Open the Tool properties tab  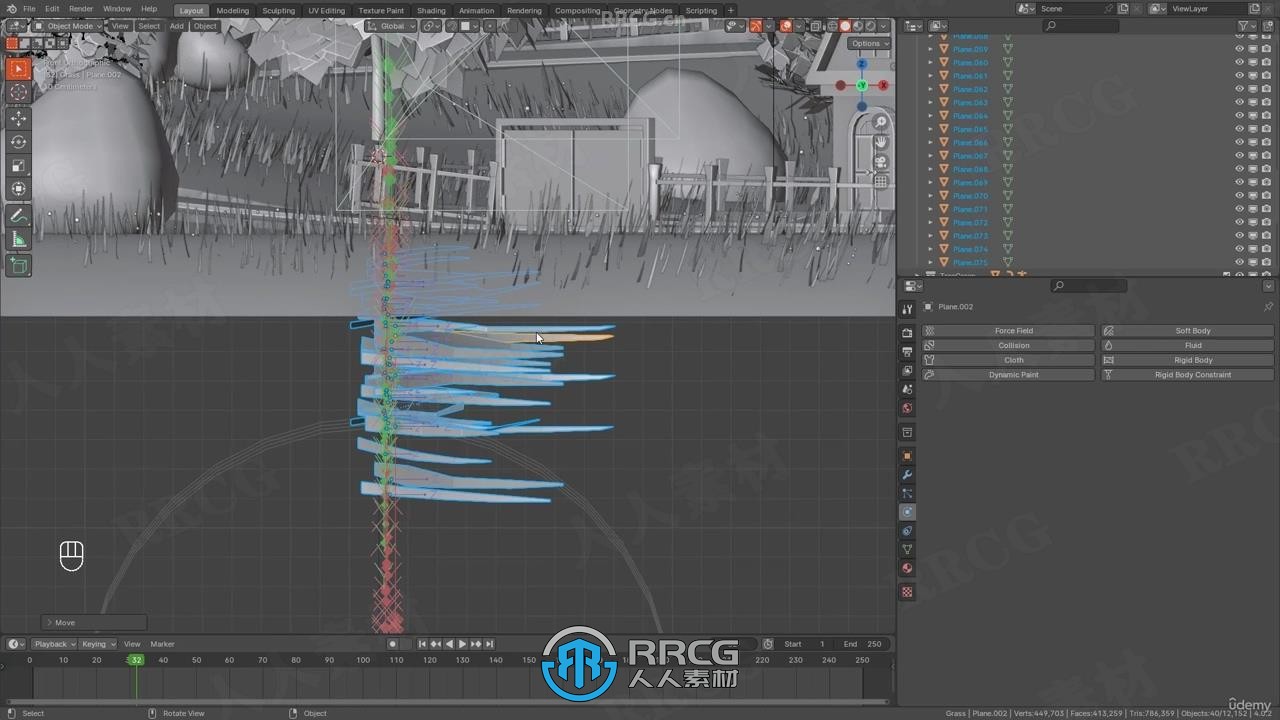(x=907, y=310)
